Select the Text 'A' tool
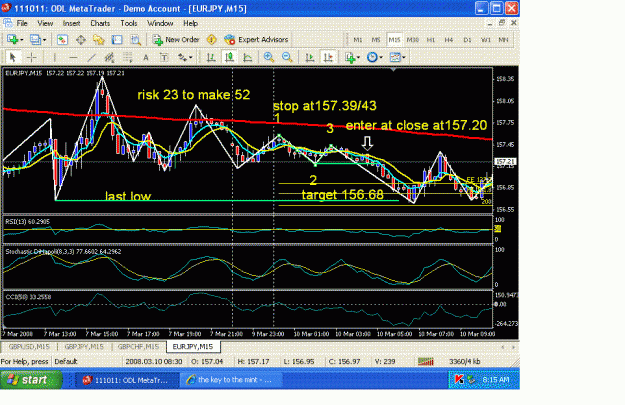The height and width of the screenshot is (405, 625). pos(146,57)
